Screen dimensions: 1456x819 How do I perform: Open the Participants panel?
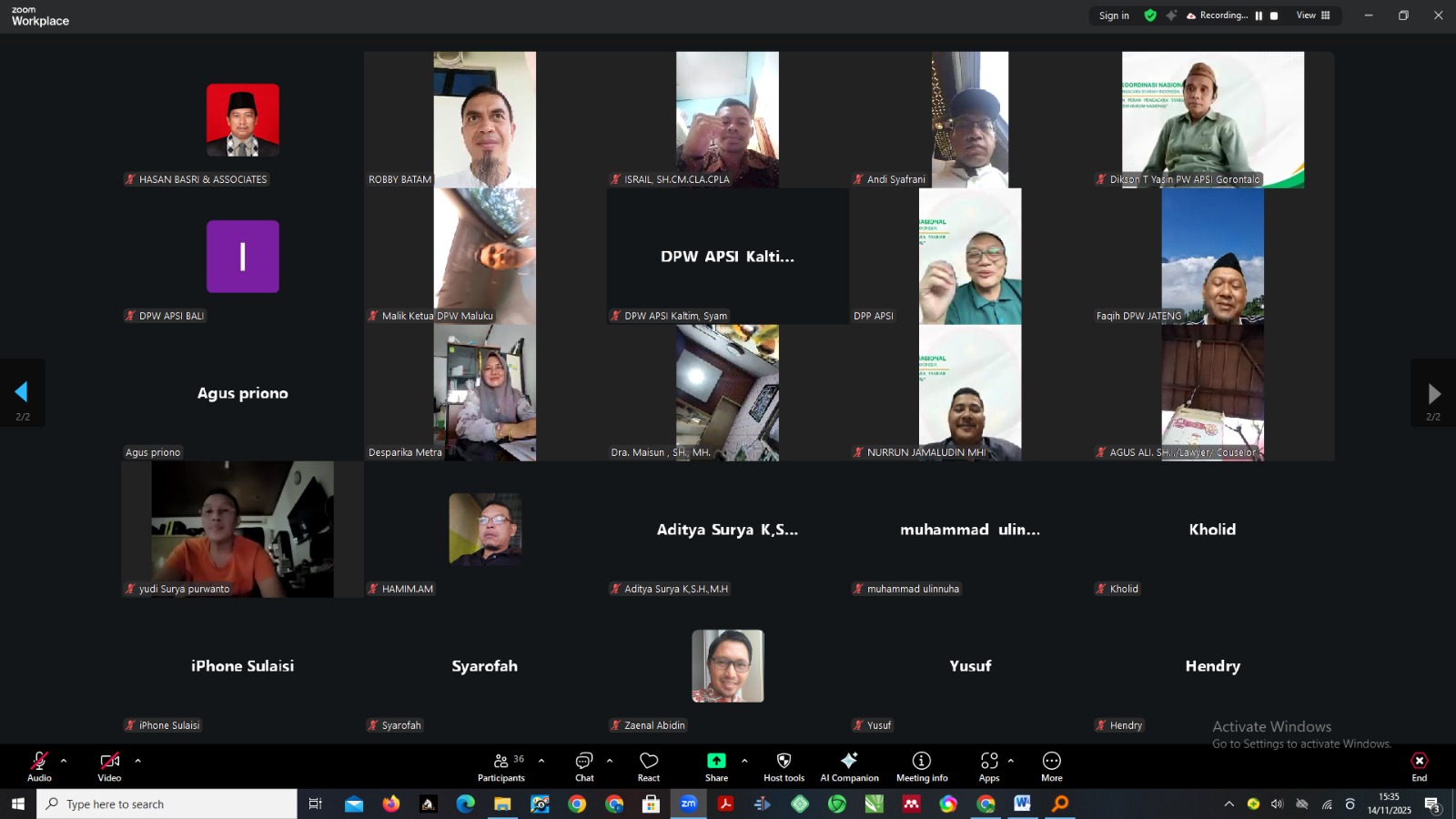501,766
